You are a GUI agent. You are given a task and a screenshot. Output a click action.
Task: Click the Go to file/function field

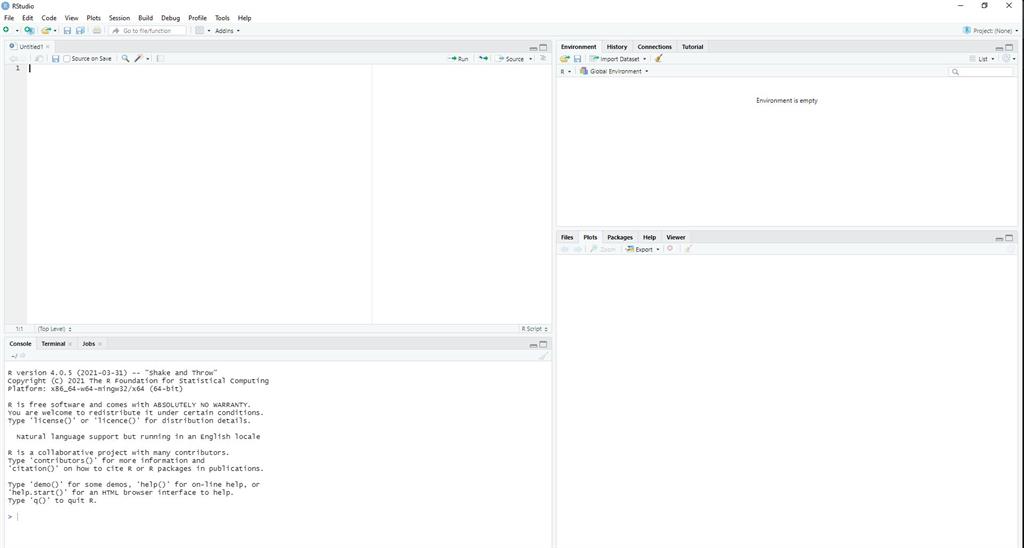tap(148, 31)
